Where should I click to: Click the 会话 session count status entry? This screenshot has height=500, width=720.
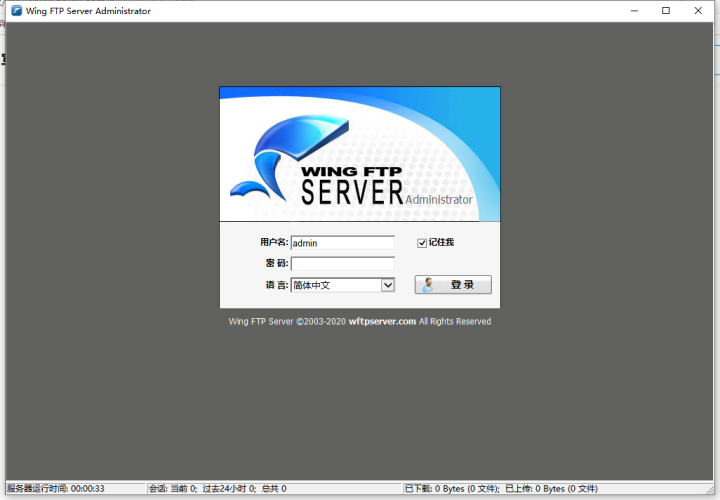coord(217,489)
